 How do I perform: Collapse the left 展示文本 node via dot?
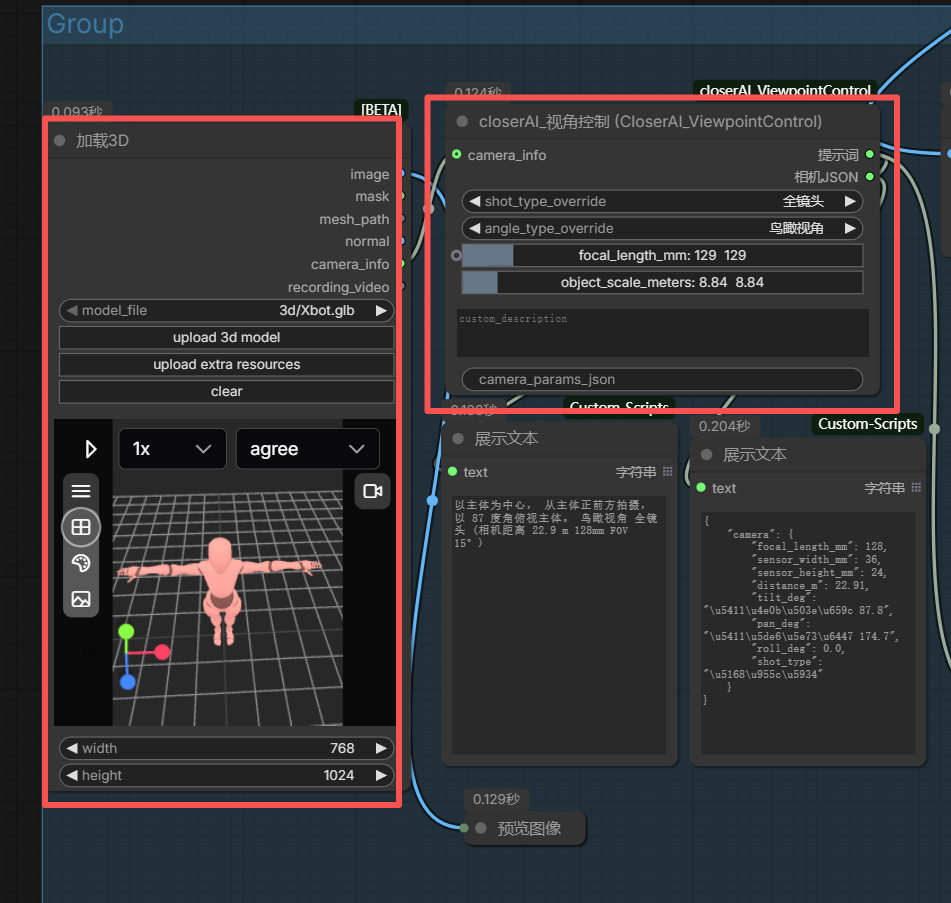click(x=458, y=438)
